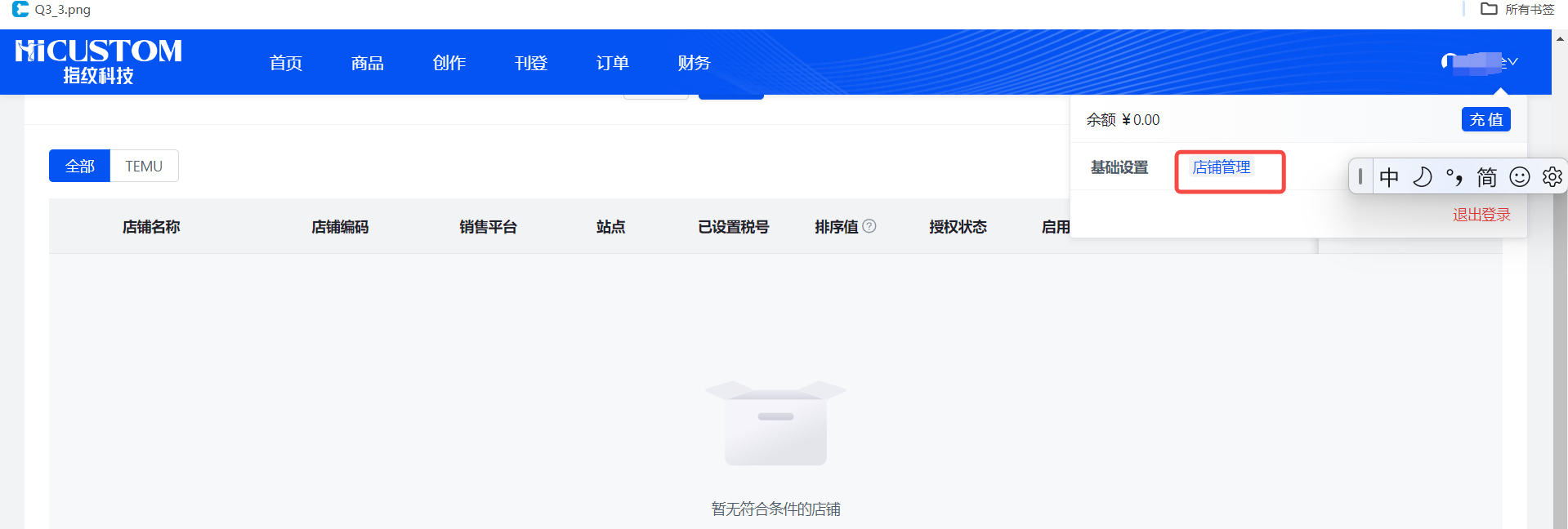The width and height of the screenshot is (1568, 529).
Task: Click the 站点 column header
Action: tap(610, 227)
